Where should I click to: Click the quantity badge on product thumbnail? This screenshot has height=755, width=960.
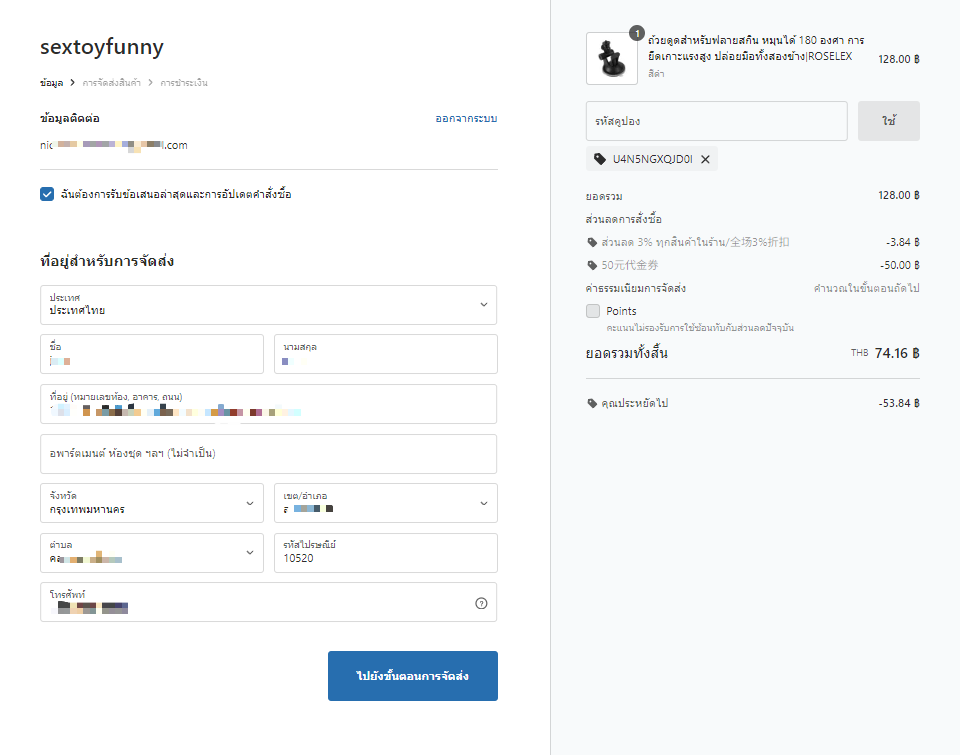pyautogui.click(x=637, y=33)
